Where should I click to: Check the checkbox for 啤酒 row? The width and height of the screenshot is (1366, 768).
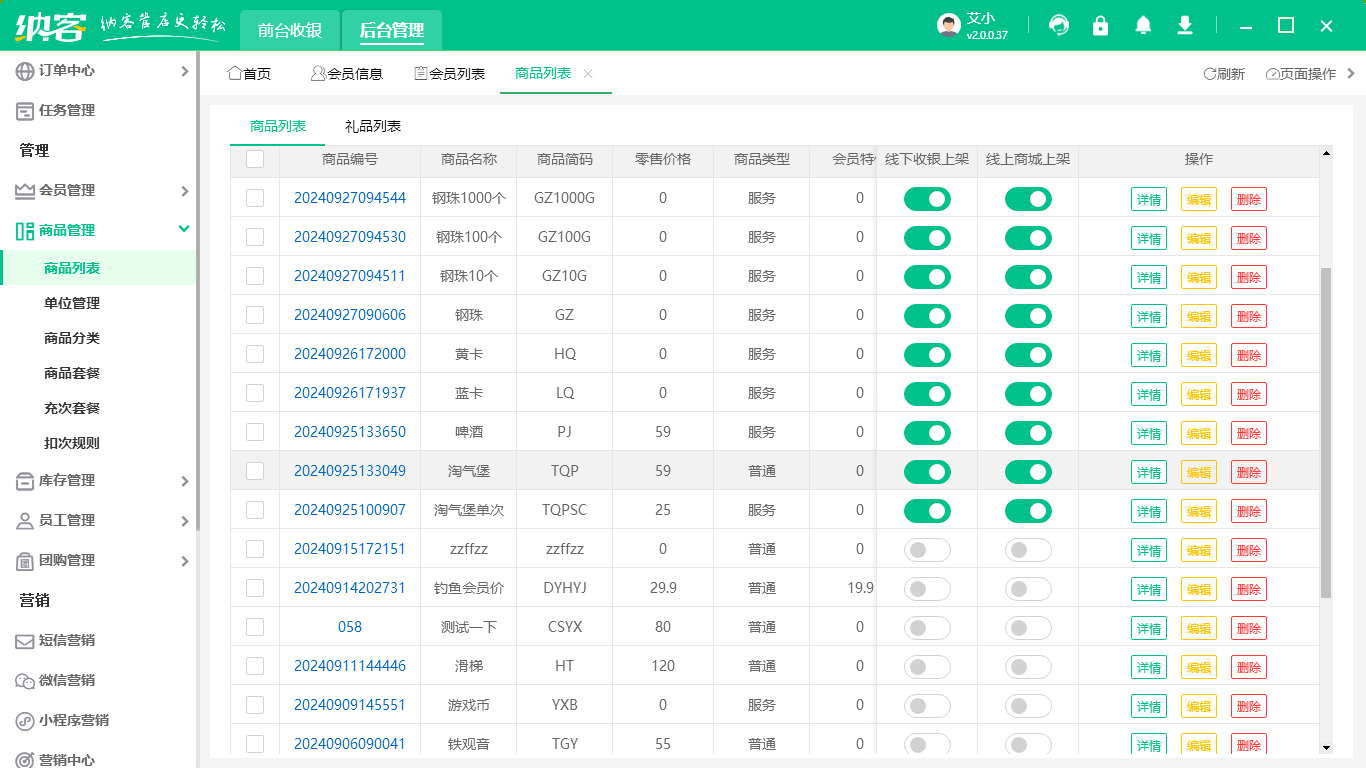pos(256,432)
